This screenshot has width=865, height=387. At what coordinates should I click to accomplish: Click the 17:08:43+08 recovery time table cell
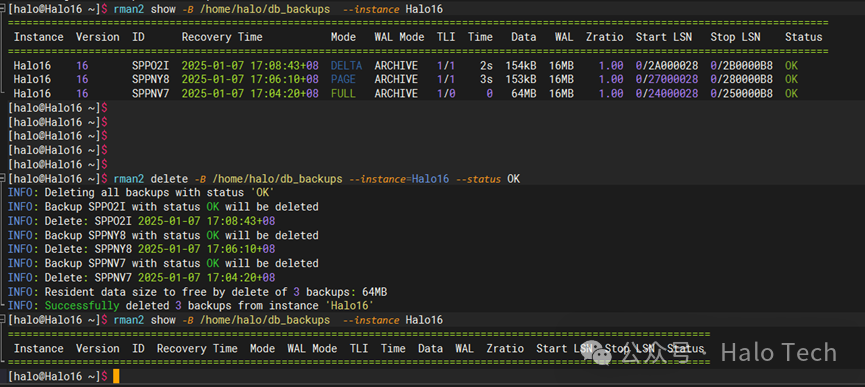pyautogui.click(x=250, y=66)
